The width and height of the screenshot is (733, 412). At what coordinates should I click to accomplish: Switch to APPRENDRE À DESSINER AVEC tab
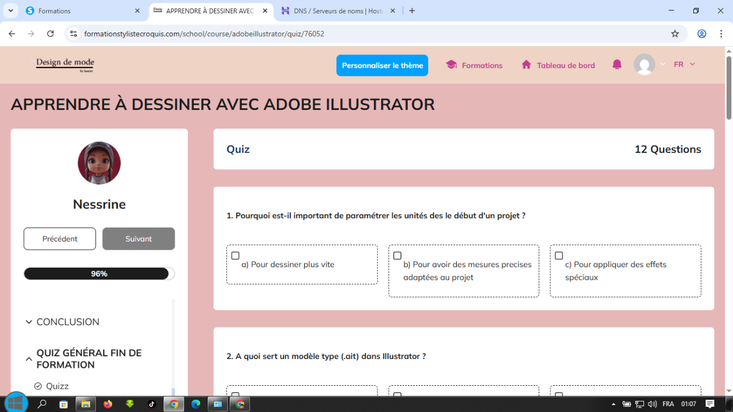210,11
